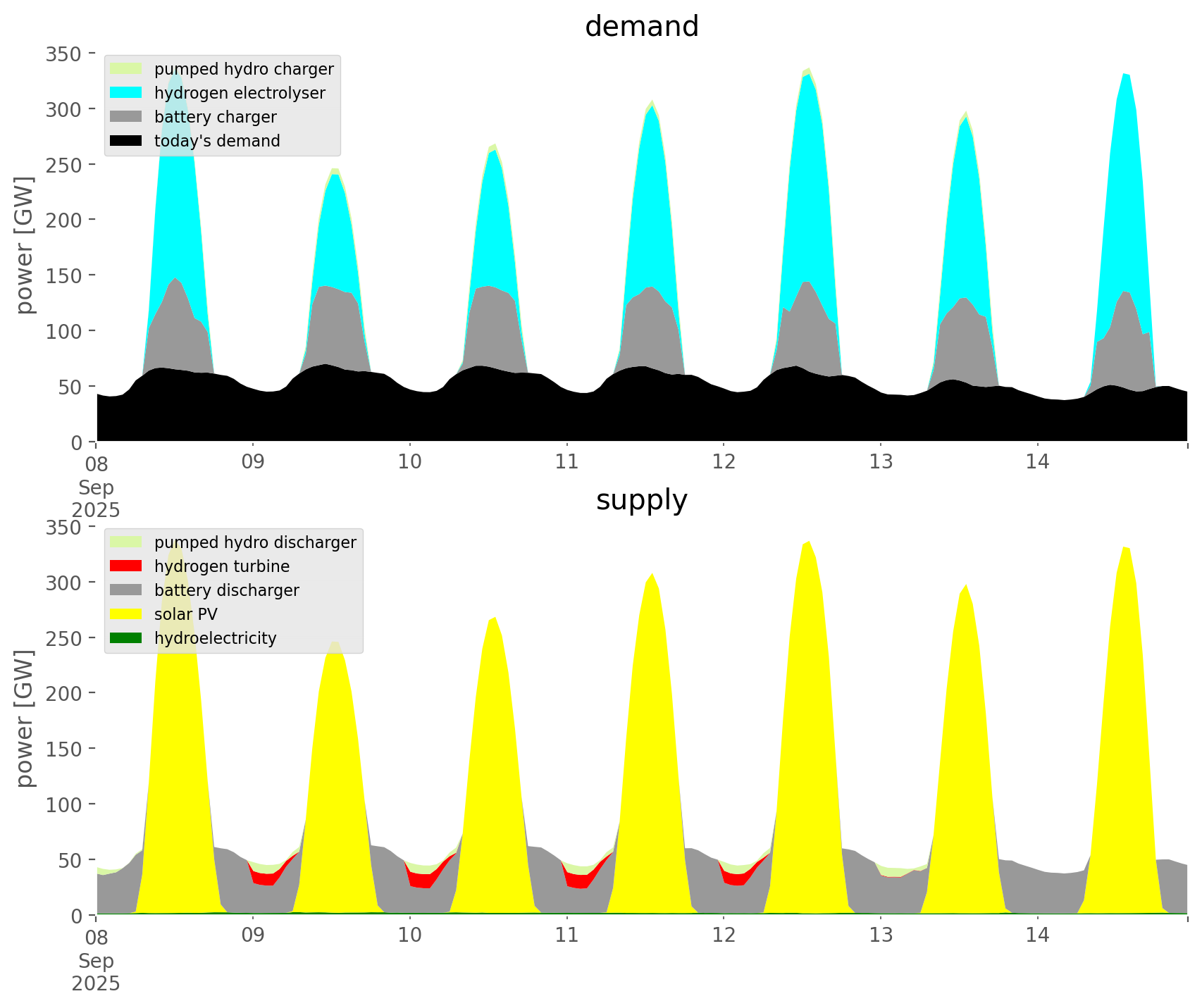Click the yellow solar PV legend swatch
Screen dimensions: 1202x1008
coord(127,614)
